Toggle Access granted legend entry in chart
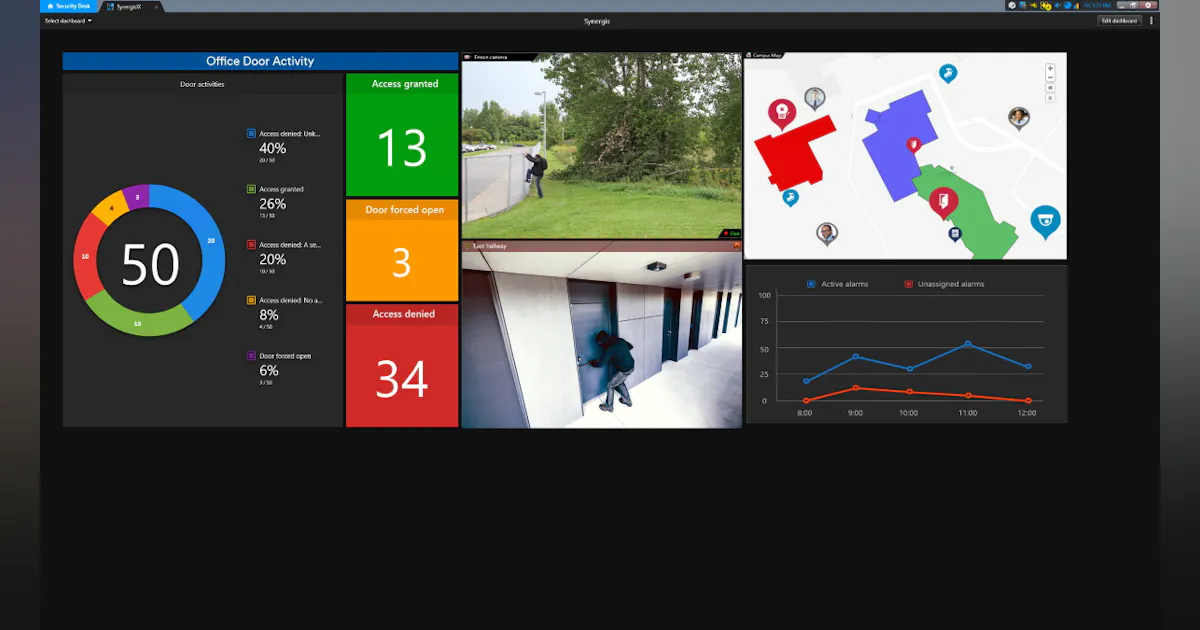This screenshot has height=630, width=1200. pyautogui.click(x=275, y=189)
